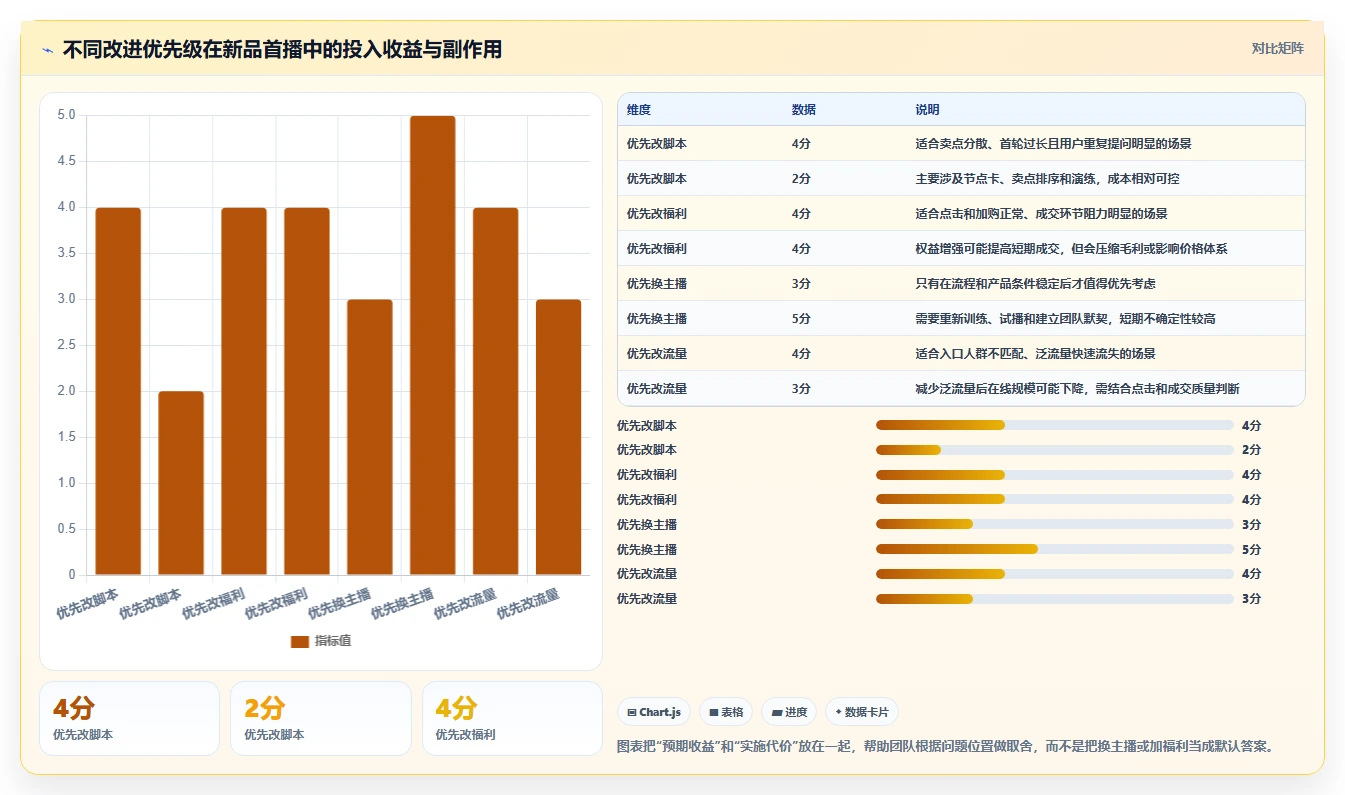Select the 表格 tag label

[732, 712]
